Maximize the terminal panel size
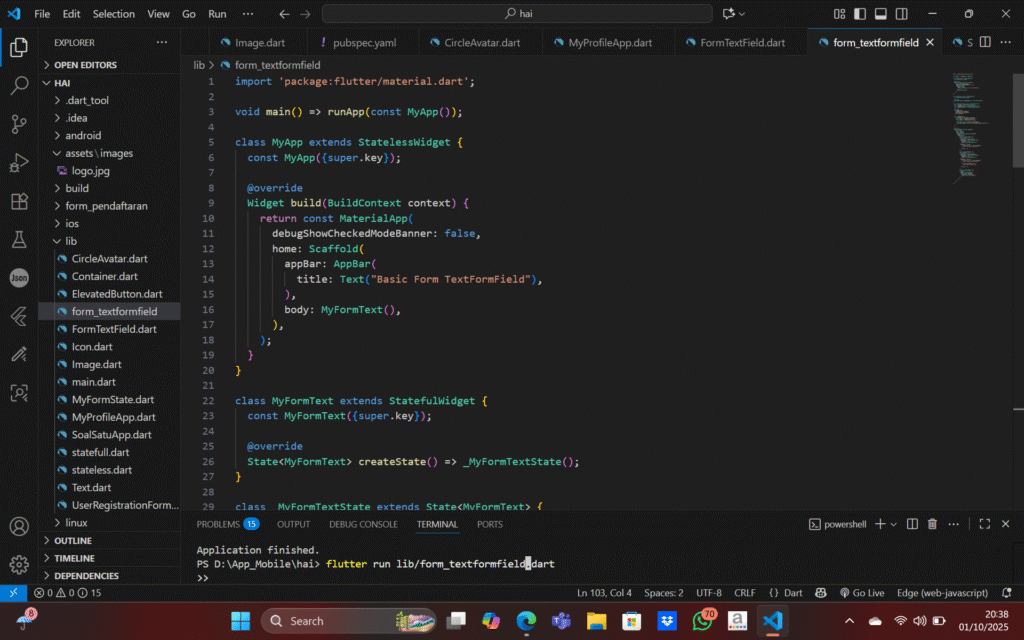Screen dimensions: 1024x640 [x=984, y=524]
